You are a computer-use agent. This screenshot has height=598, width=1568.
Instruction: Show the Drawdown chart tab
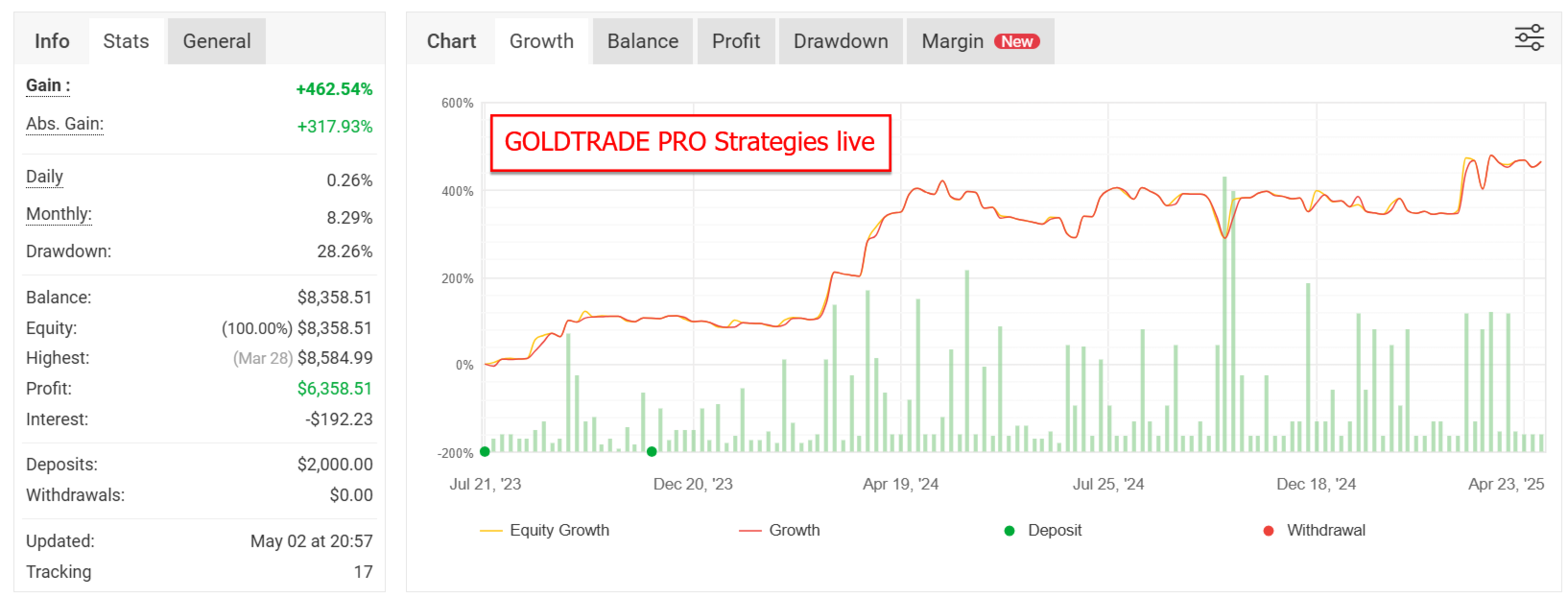click(x=841, y=41)
